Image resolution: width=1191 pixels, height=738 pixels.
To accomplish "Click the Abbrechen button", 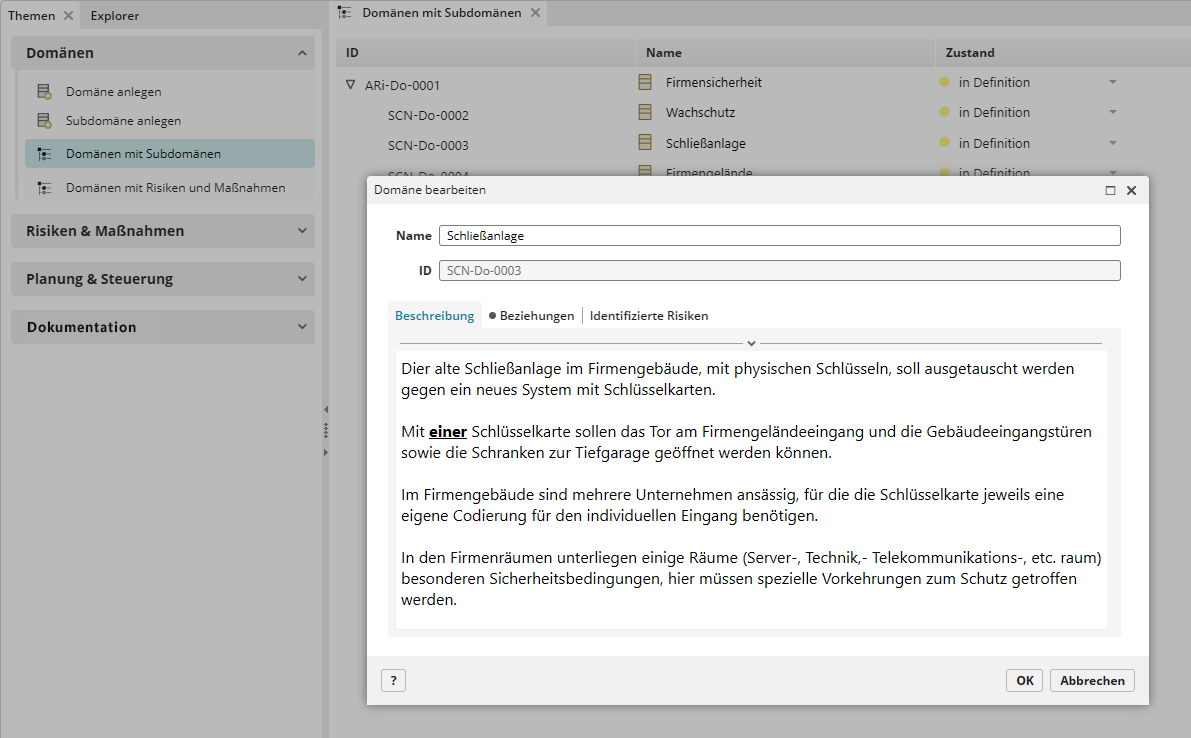I will tap(1092, 680).
